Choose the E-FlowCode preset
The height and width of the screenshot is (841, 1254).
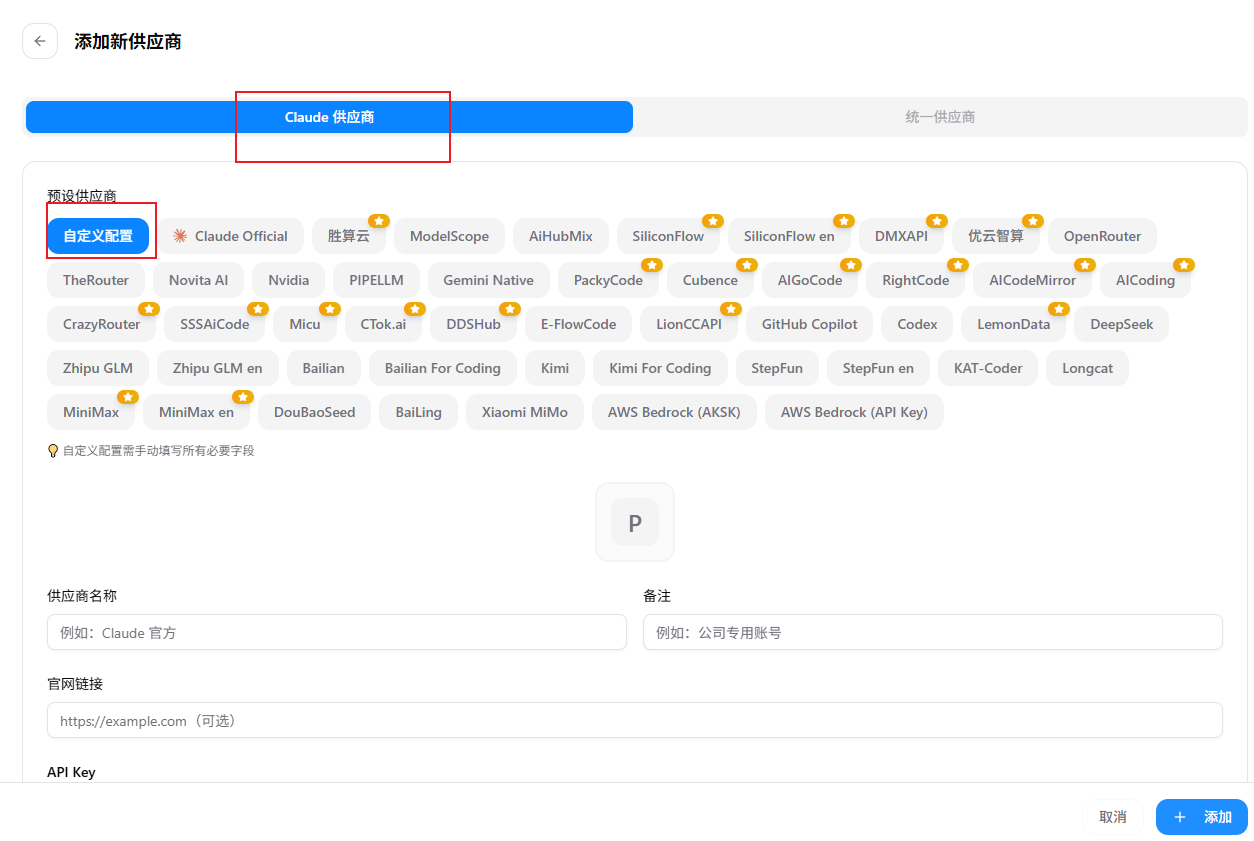(x=578, y=324)
